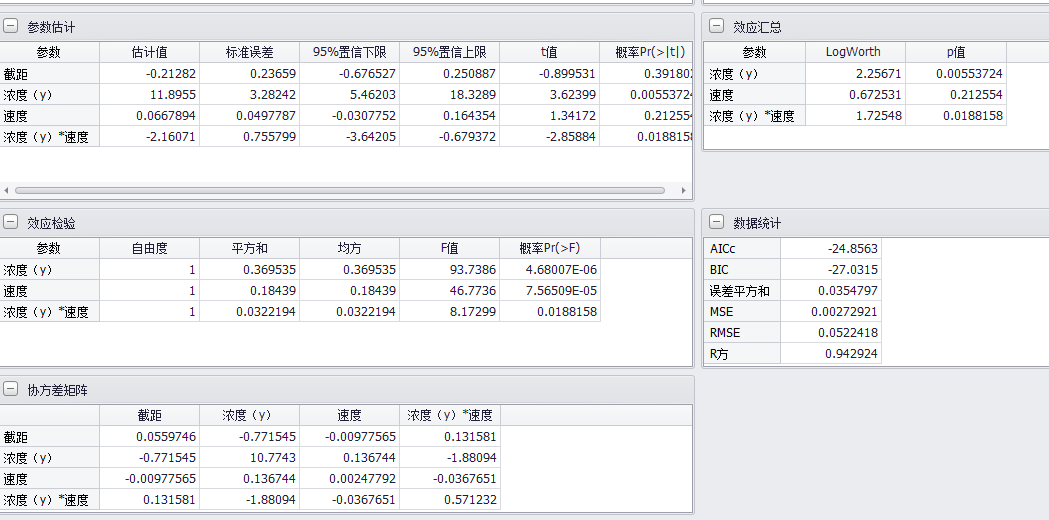Collapse the 协方差矩阵 section
1049x520 pixels.
11,390
